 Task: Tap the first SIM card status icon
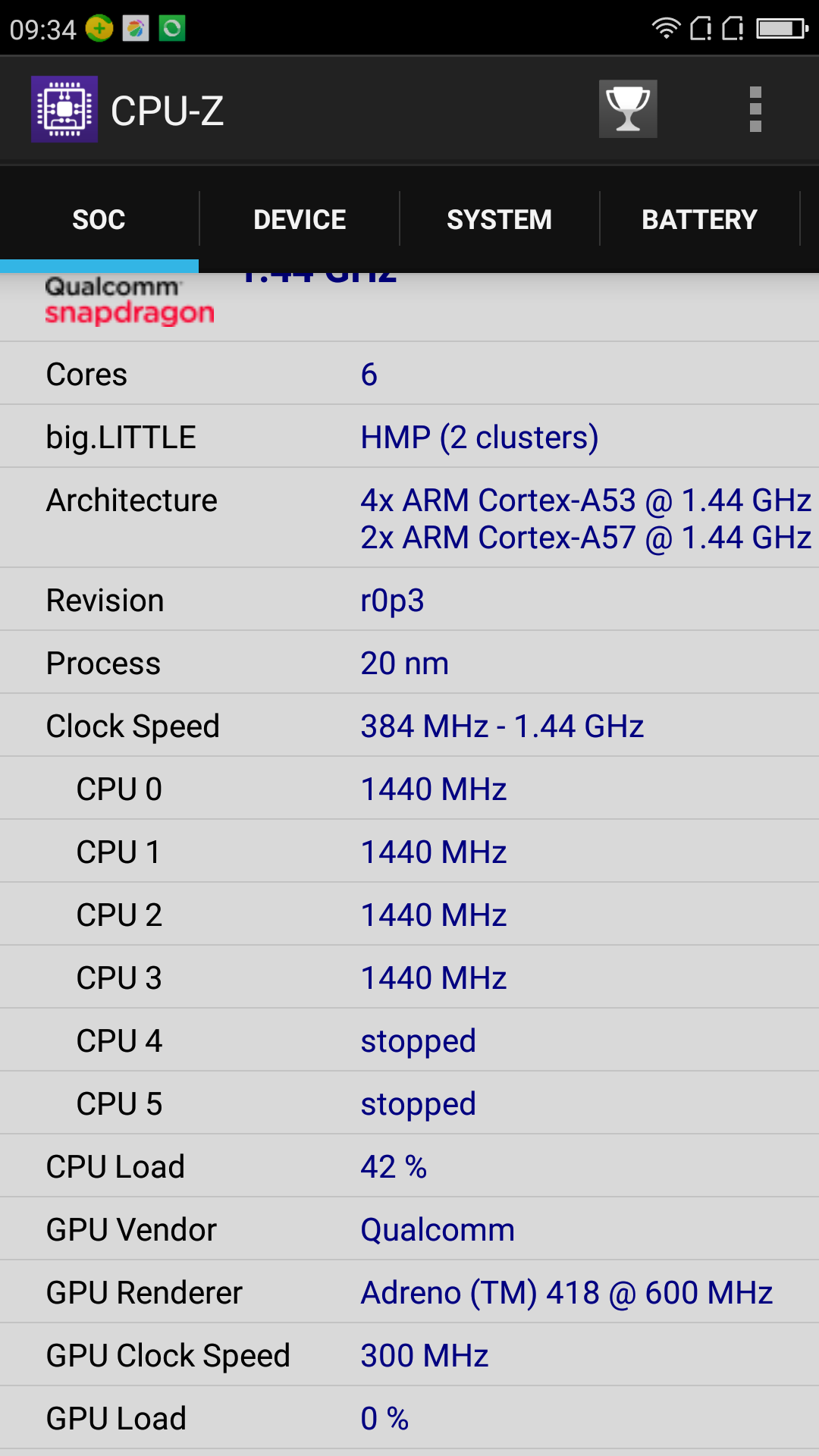pos(701,29)
